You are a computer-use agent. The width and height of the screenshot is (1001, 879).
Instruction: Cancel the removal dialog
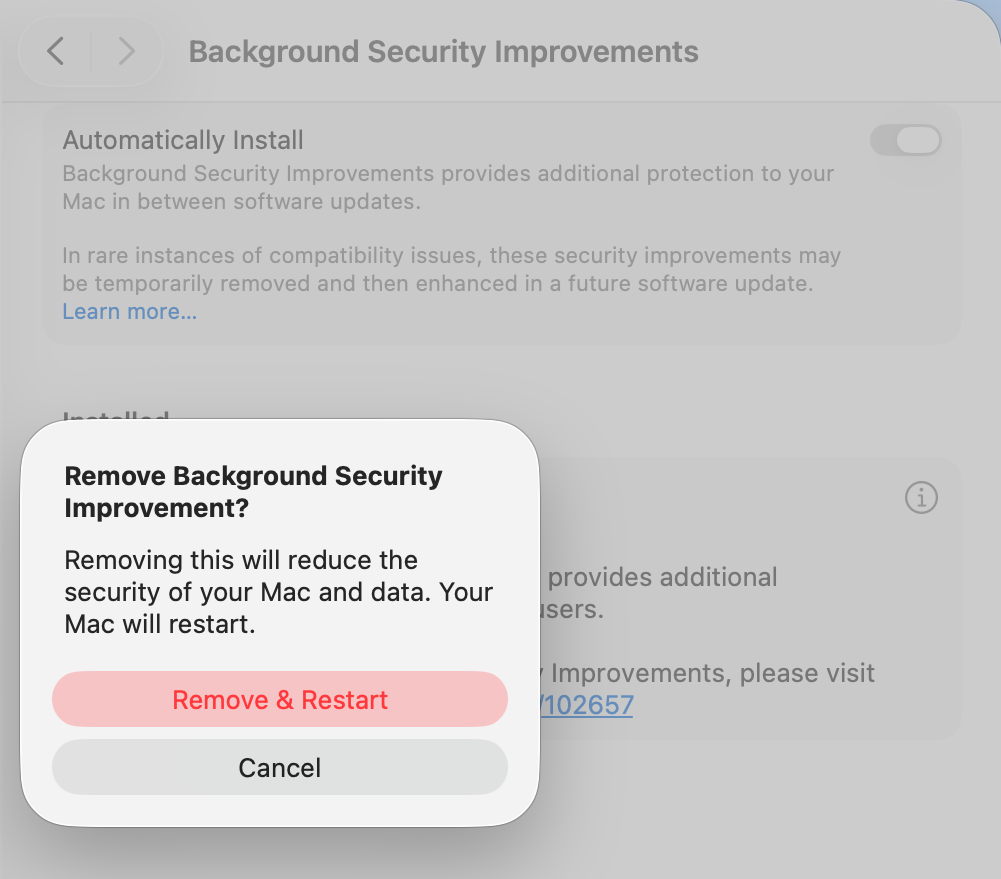280,767
